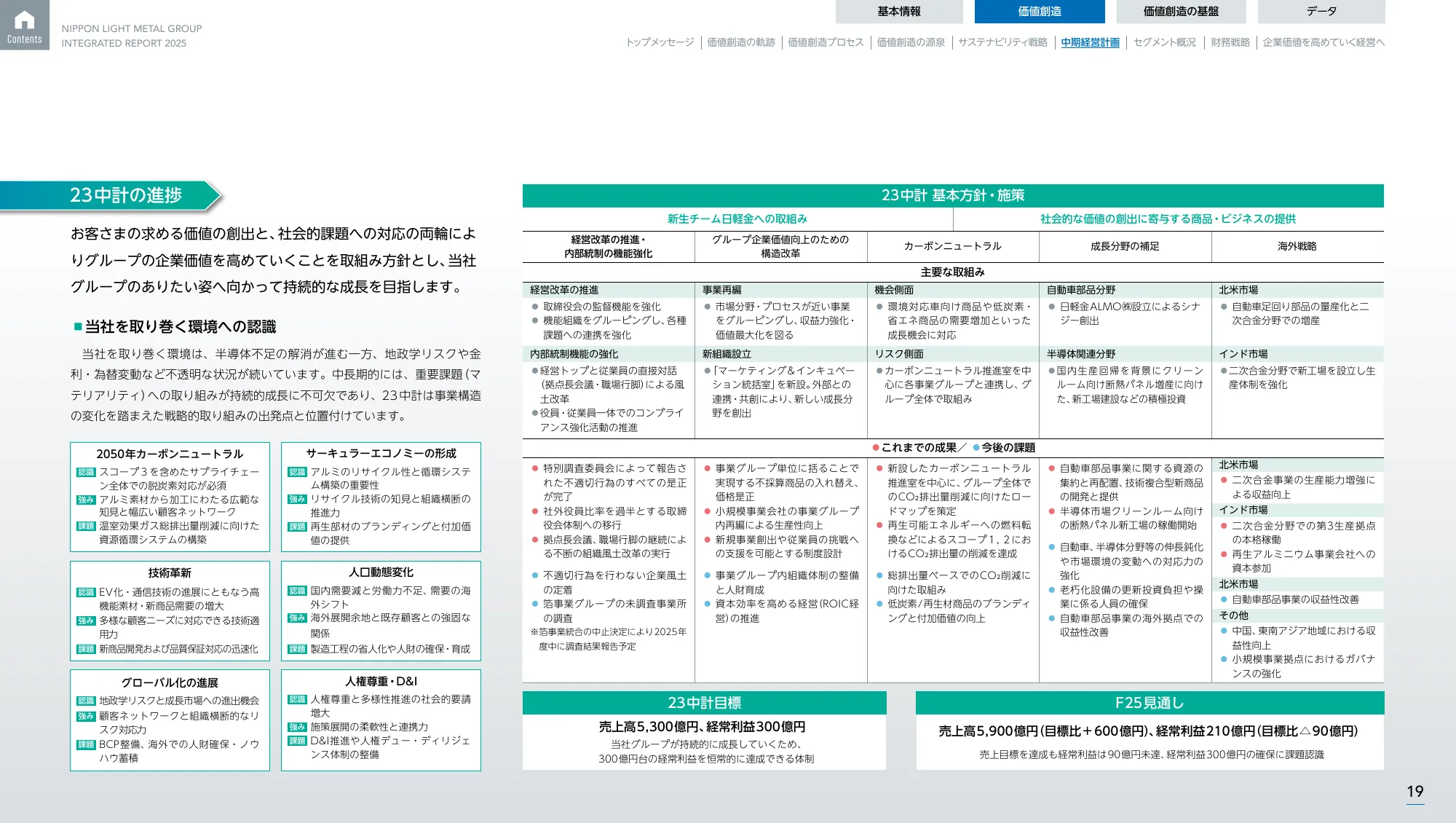
Task: Select the 中期経営計画 nav item
Action: (x=1089, y=43)
